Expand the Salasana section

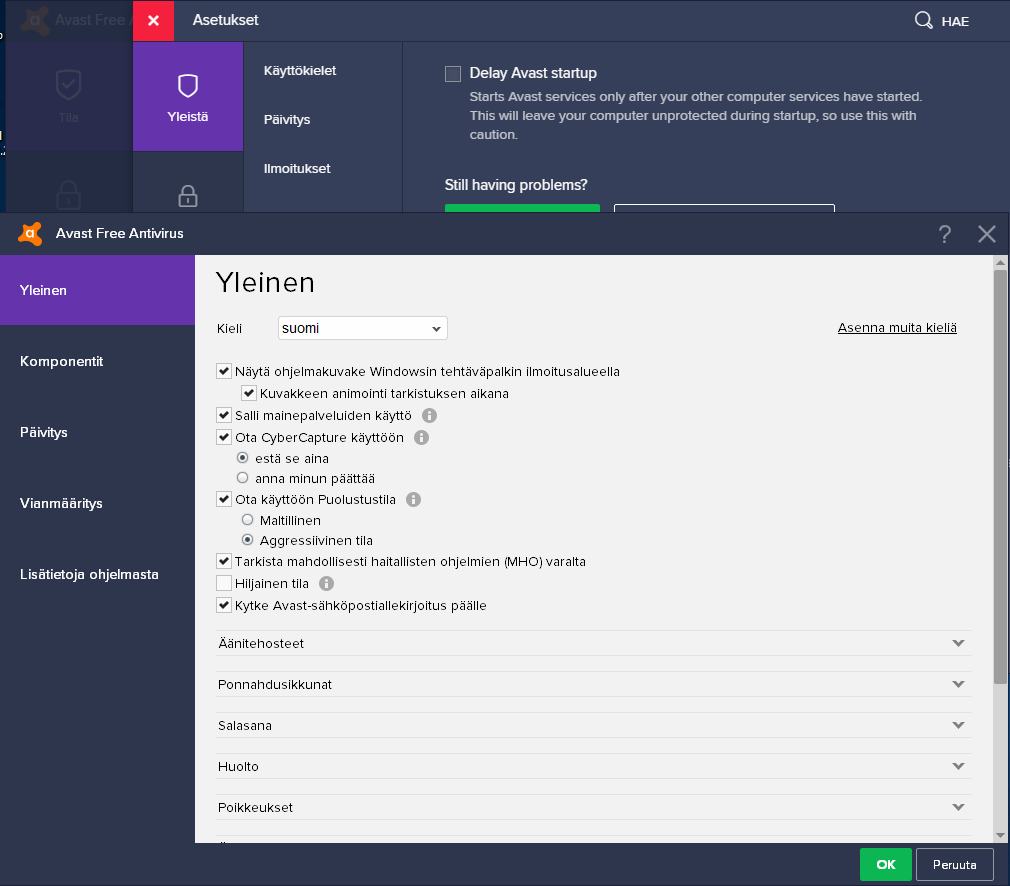(594, 726)
